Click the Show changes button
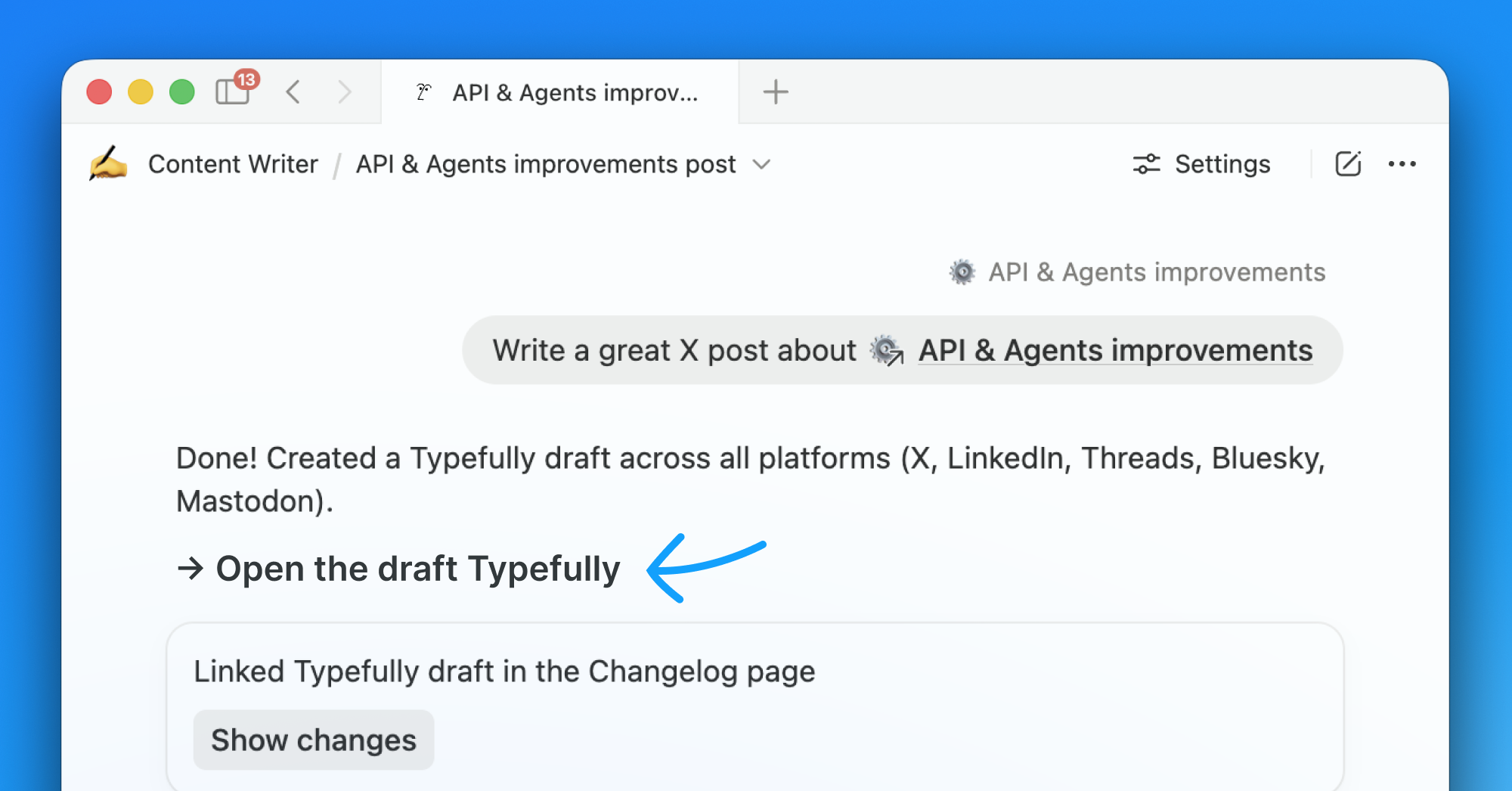Image resolution: width=1512 pixels, height=791 pixels. (x=314, y=740)
